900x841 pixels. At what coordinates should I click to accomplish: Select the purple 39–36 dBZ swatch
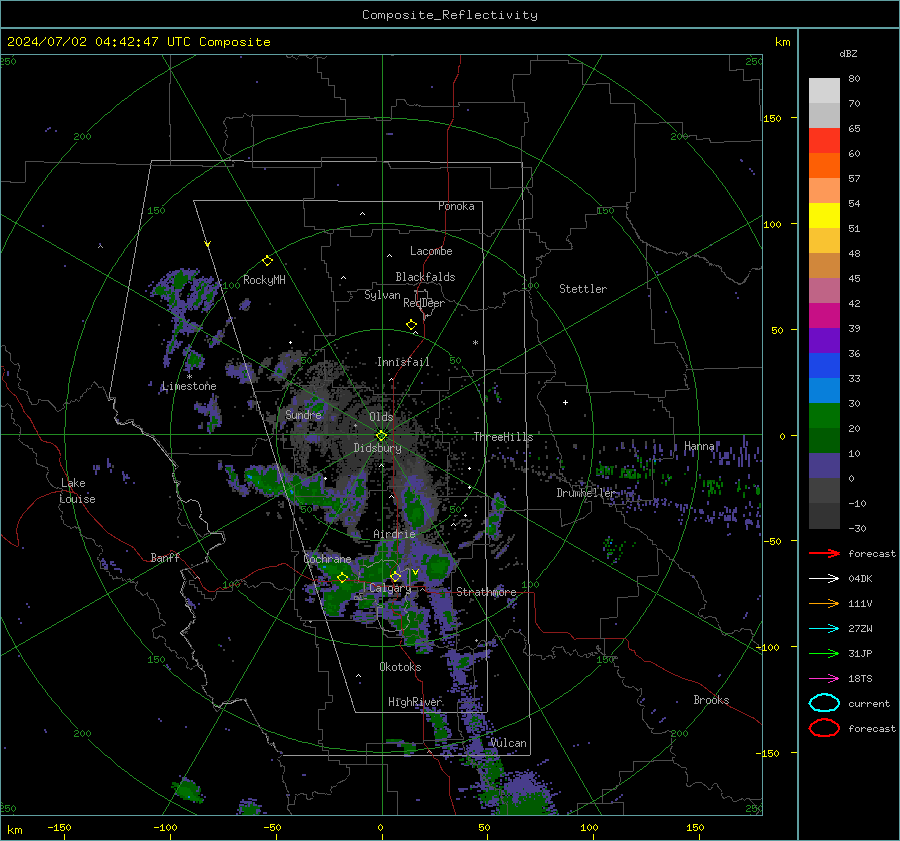(x=824, y=341)
